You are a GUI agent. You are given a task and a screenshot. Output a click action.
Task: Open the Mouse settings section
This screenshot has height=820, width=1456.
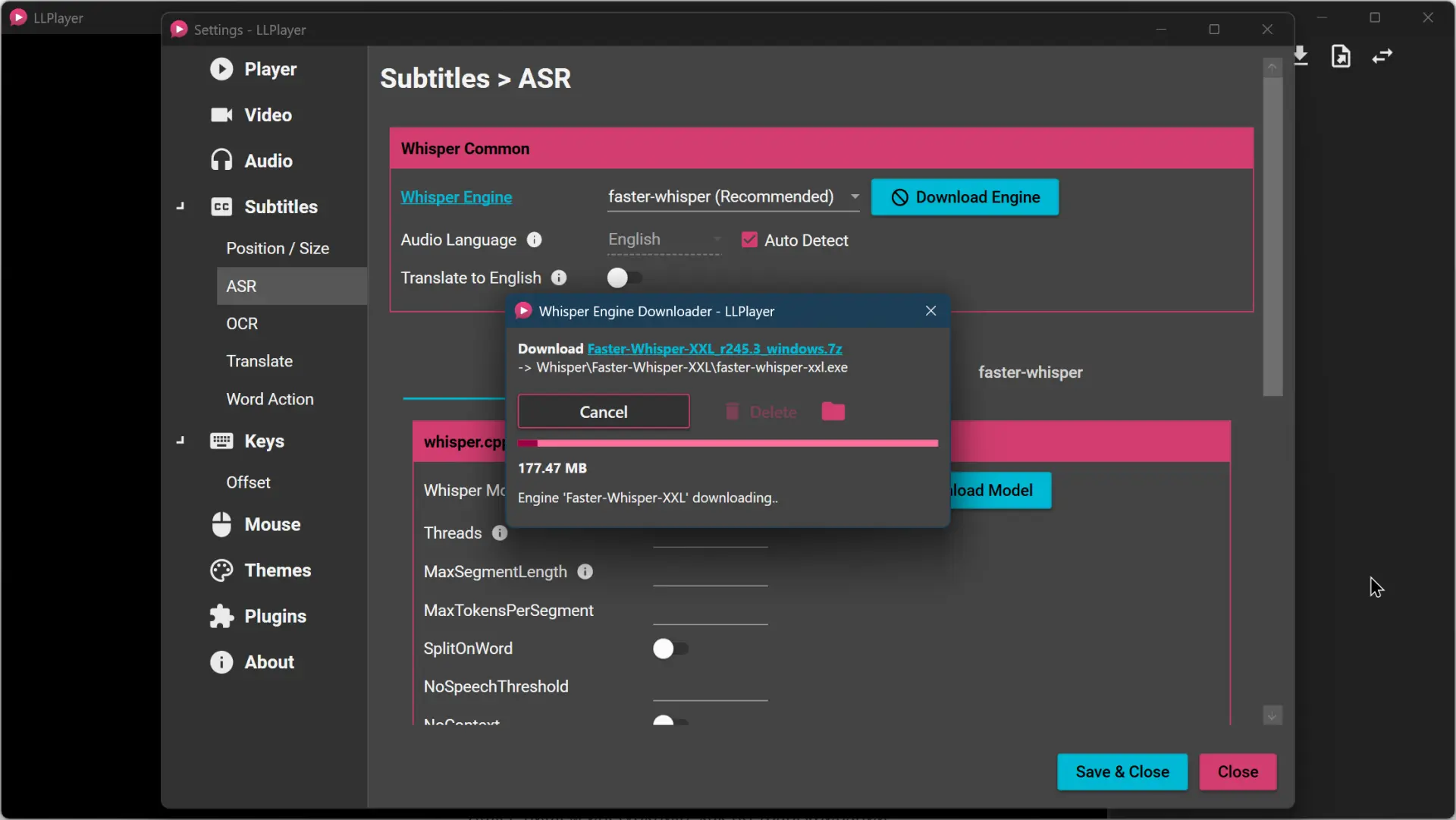(x=272, y=524)
